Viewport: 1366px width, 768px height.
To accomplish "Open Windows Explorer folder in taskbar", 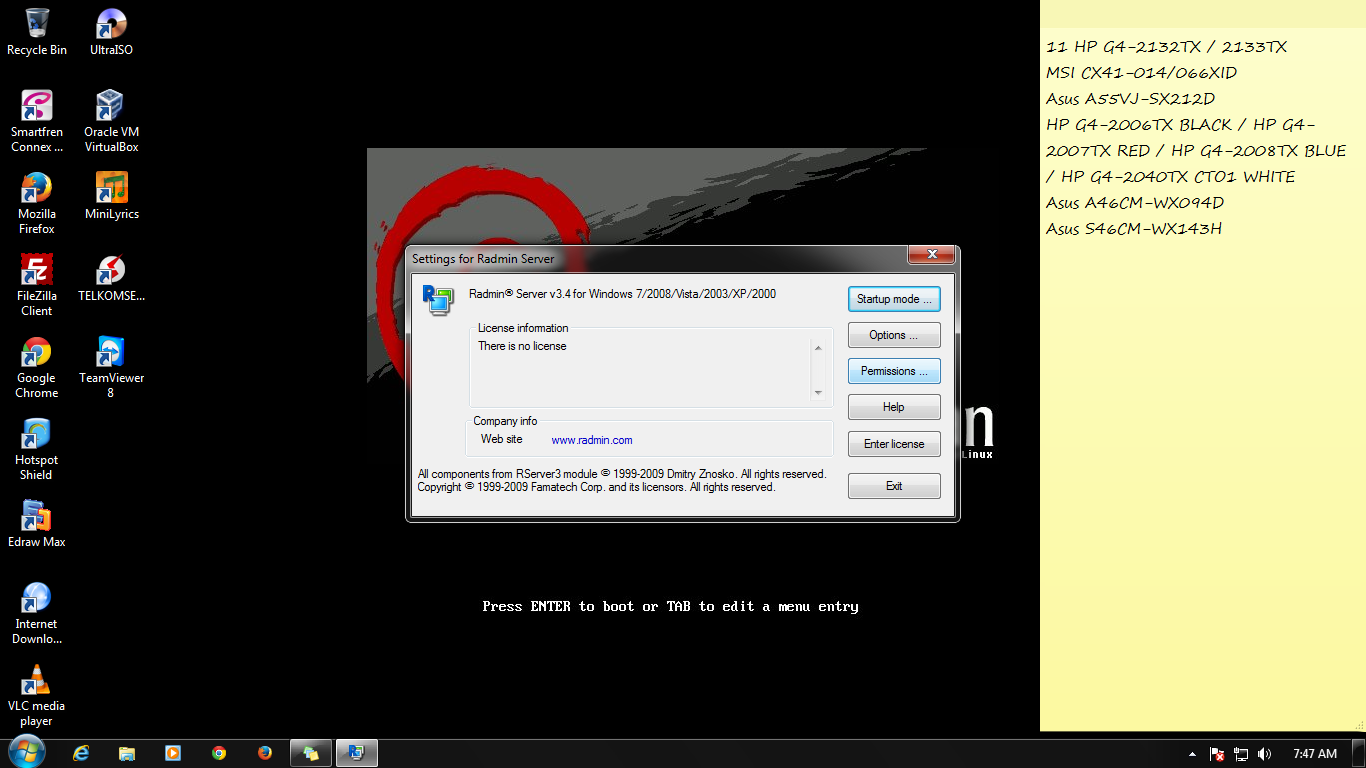I will click(127, 753).
